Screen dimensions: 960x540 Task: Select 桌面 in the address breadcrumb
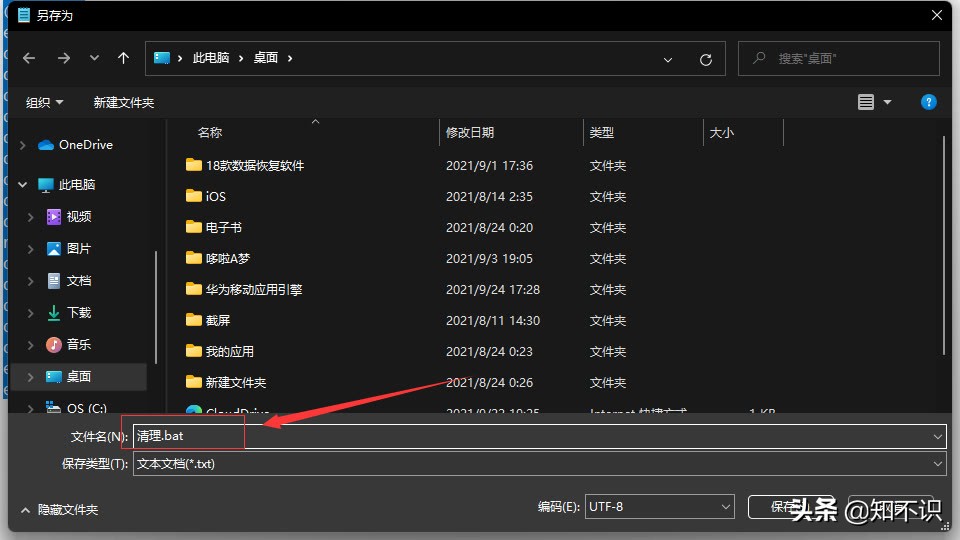pyautogui.click(x=266, y=58)
